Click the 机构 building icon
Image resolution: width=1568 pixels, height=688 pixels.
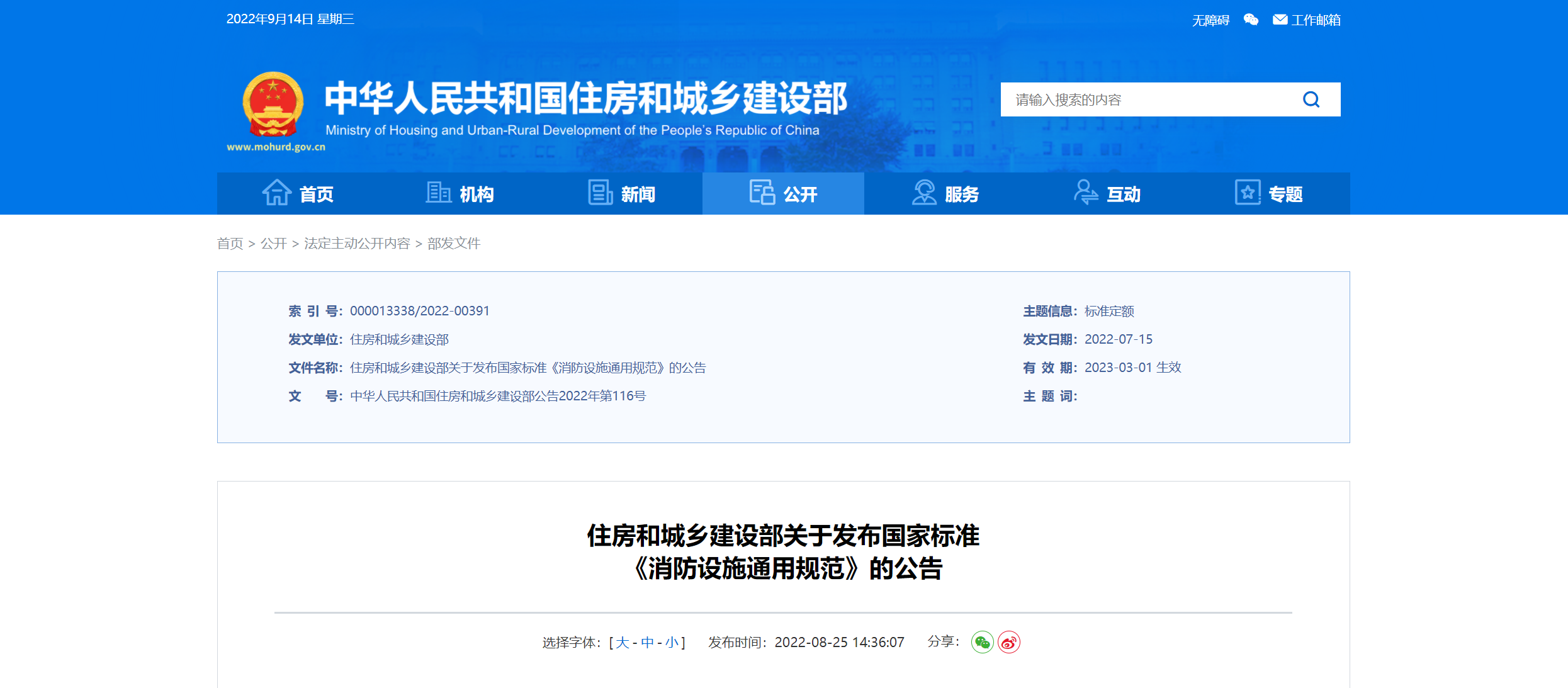click(438, 193)
